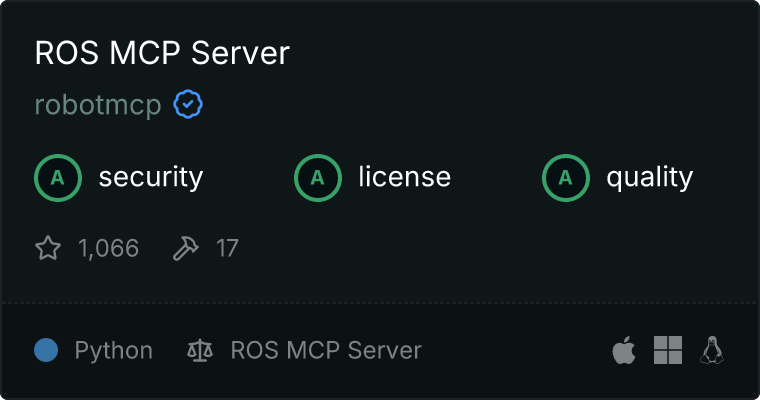The width and height of the screenshot is (760, 400).
Task: Click the A grade circle beside security
Action: (x=58, y=178)
